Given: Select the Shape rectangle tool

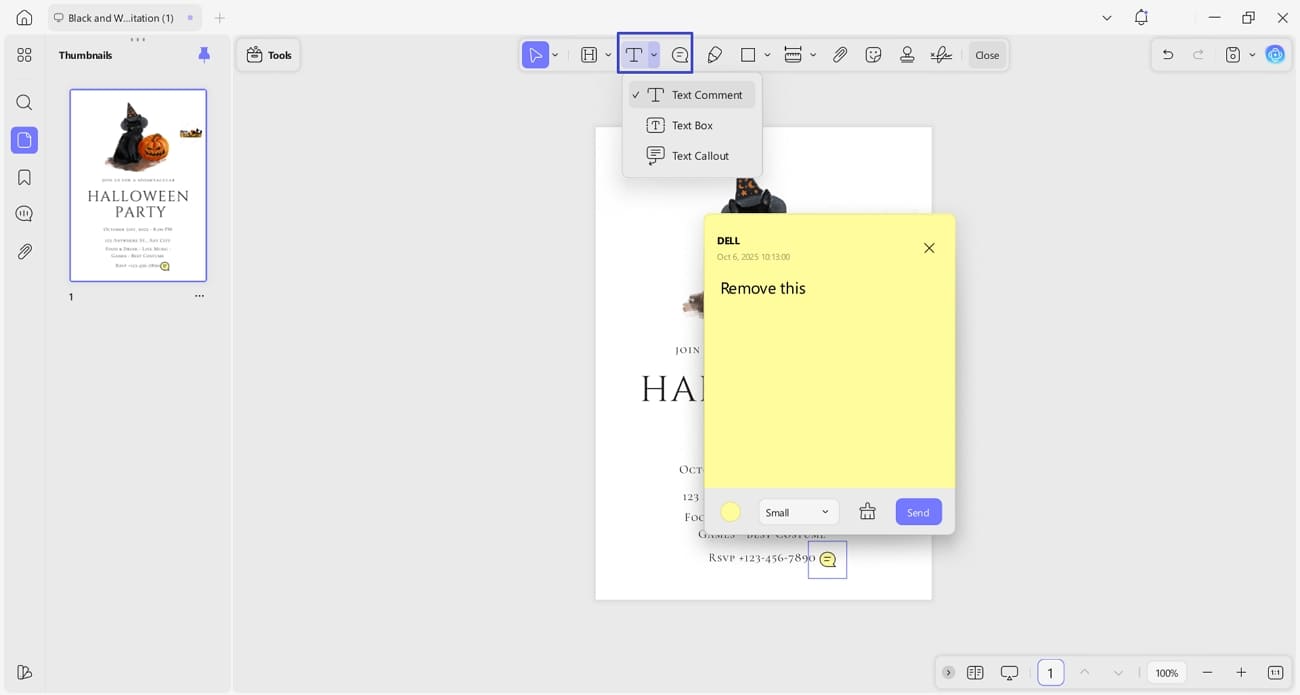Looking at the screenshot, I should tap(748, 54).
